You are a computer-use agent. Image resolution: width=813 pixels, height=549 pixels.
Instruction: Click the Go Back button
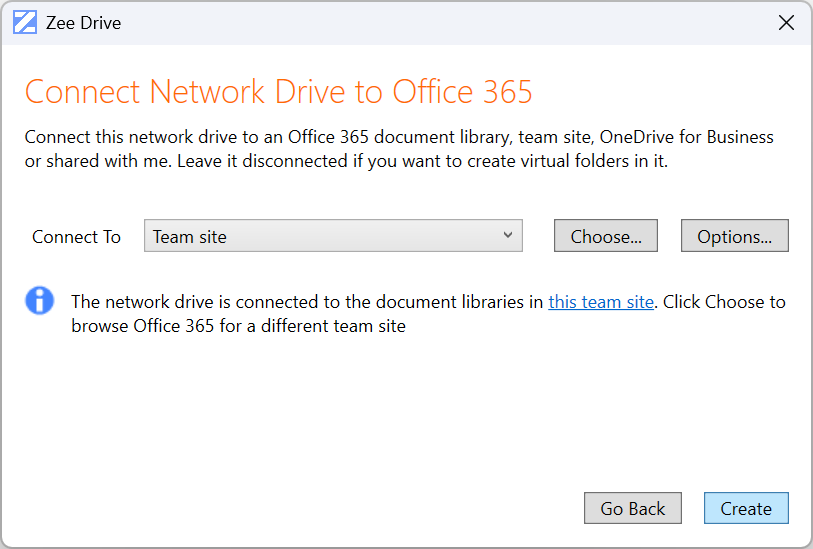tap(632, 508)
